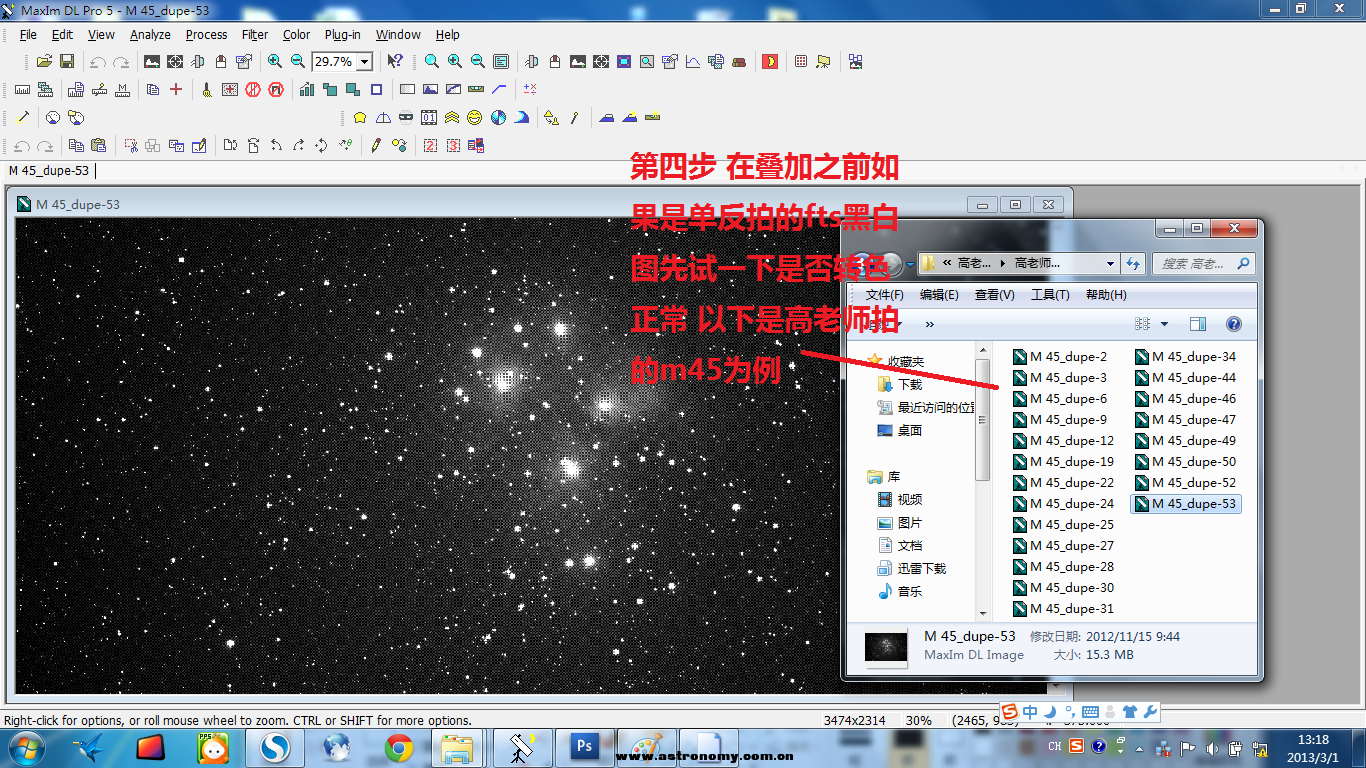1366x768 pixels.
Task: Click the yellow pencil edit icon
Action: [x=376, y=145]
